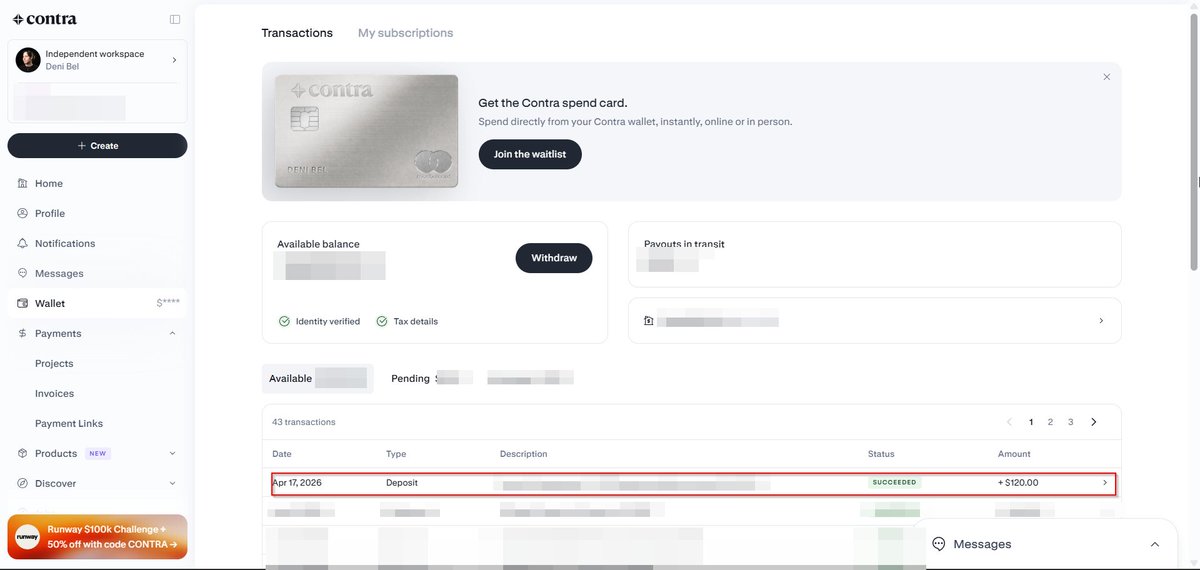Dismiss the Contra spend card banner
This screenshot has height=570, width=1200.
click(1106, 77)
